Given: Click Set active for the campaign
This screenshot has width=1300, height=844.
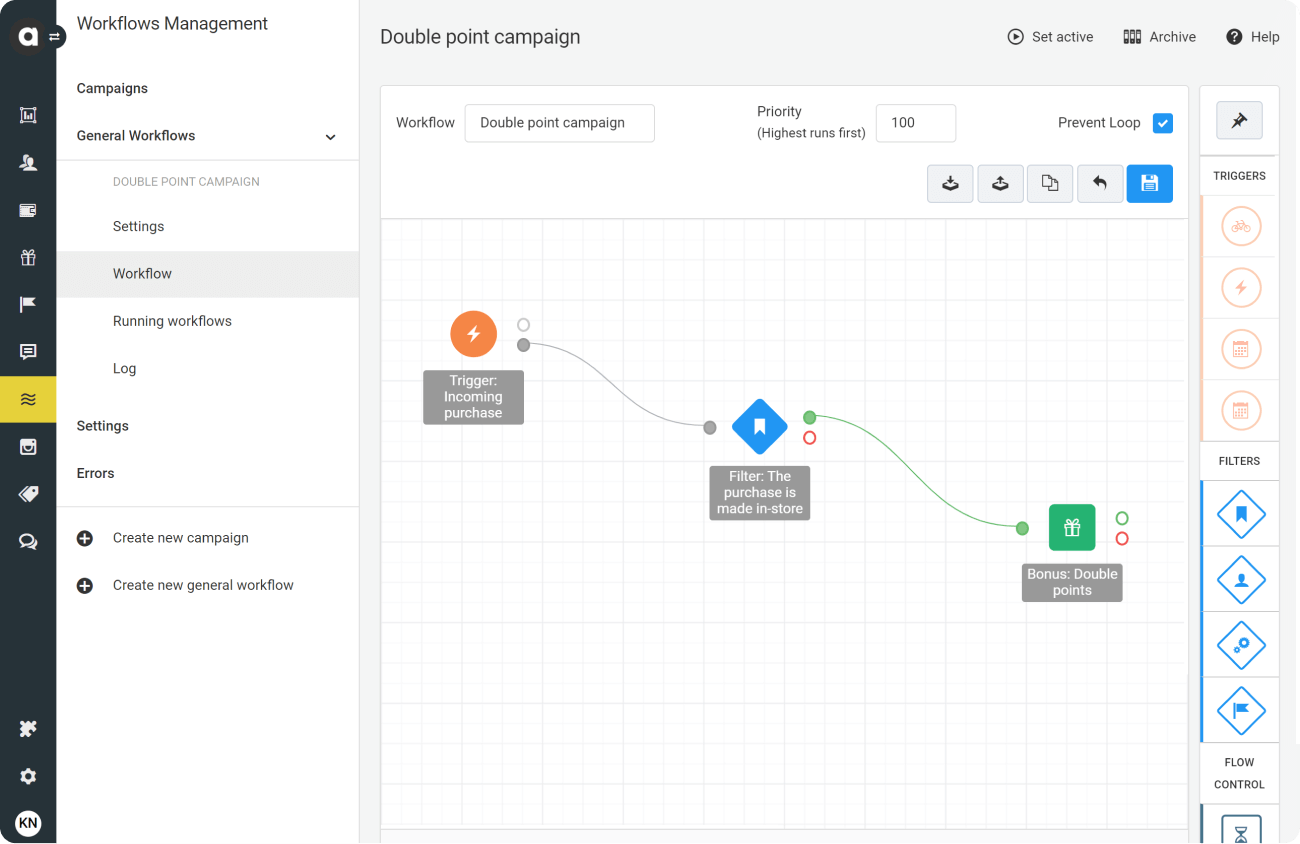Looking at the screenshot, I should 1050,36.
